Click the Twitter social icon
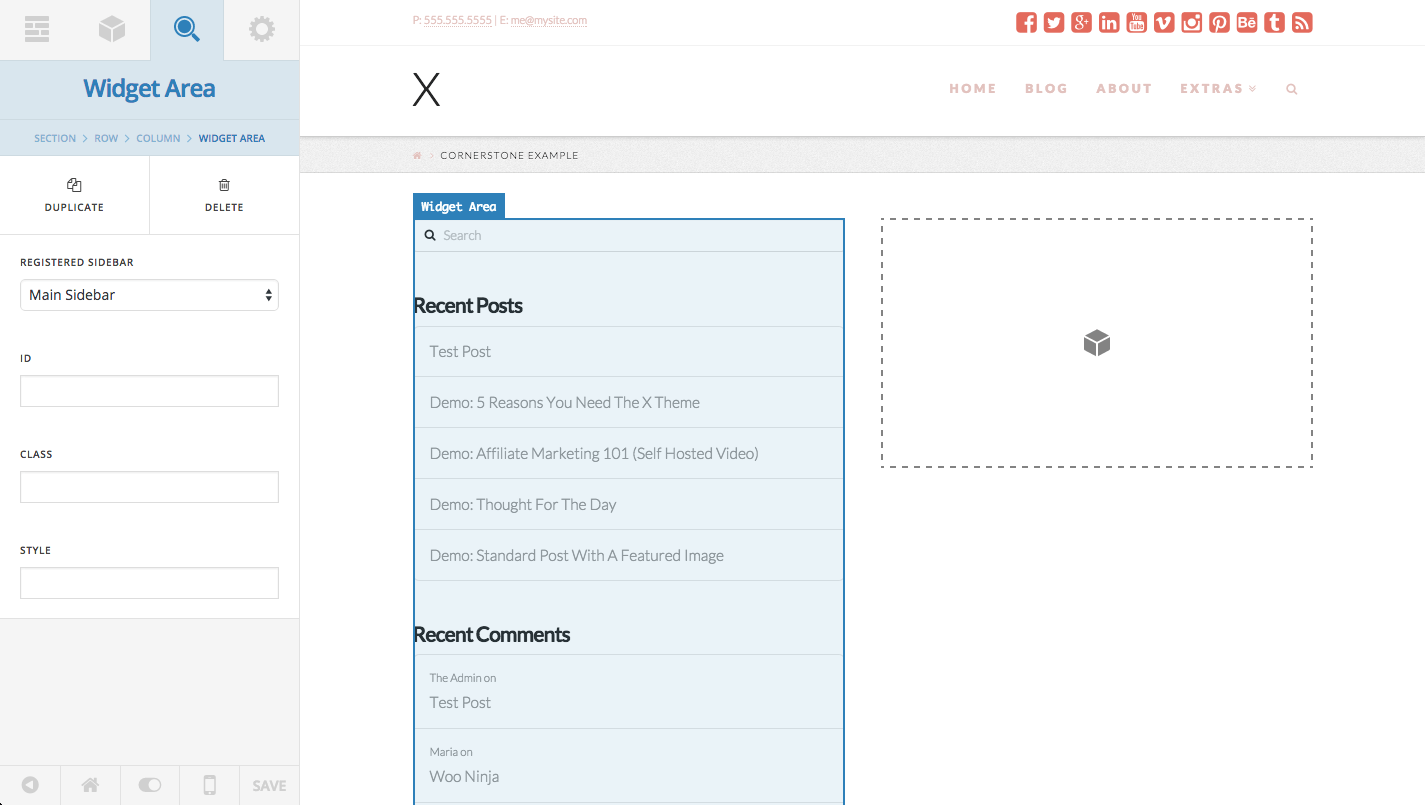 click(x=1053, y=21)
